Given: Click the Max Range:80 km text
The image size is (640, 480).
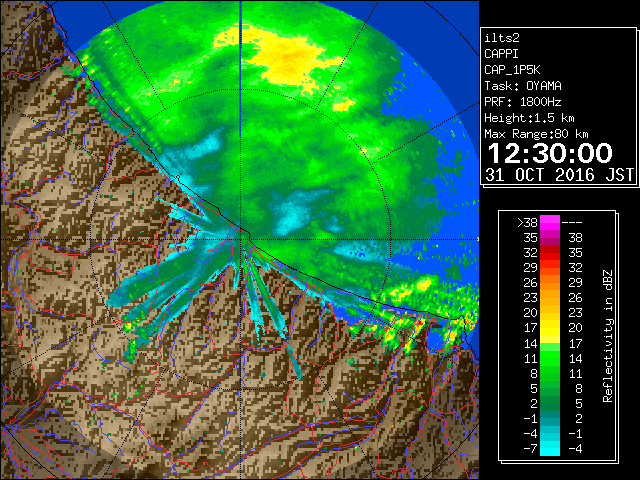Looking at the screenshot, I should point(536,134).
